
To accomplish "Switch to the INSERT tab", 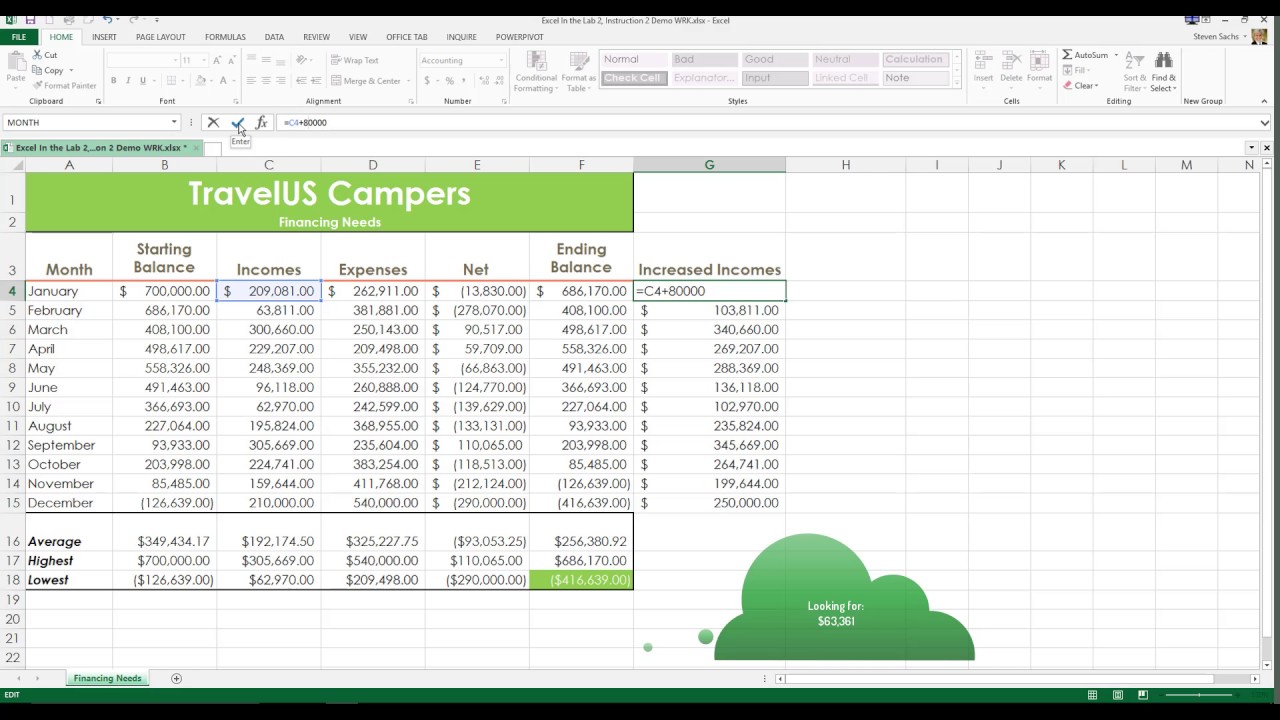I will 104,37.
